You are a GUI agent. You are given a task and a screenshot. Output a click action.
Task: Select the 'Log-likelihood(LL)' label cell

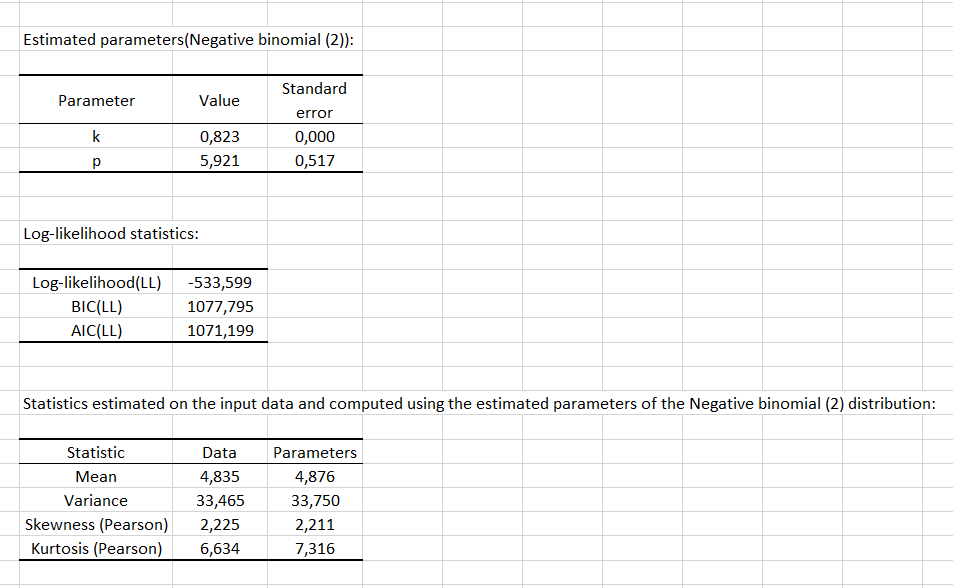point(96,283)
